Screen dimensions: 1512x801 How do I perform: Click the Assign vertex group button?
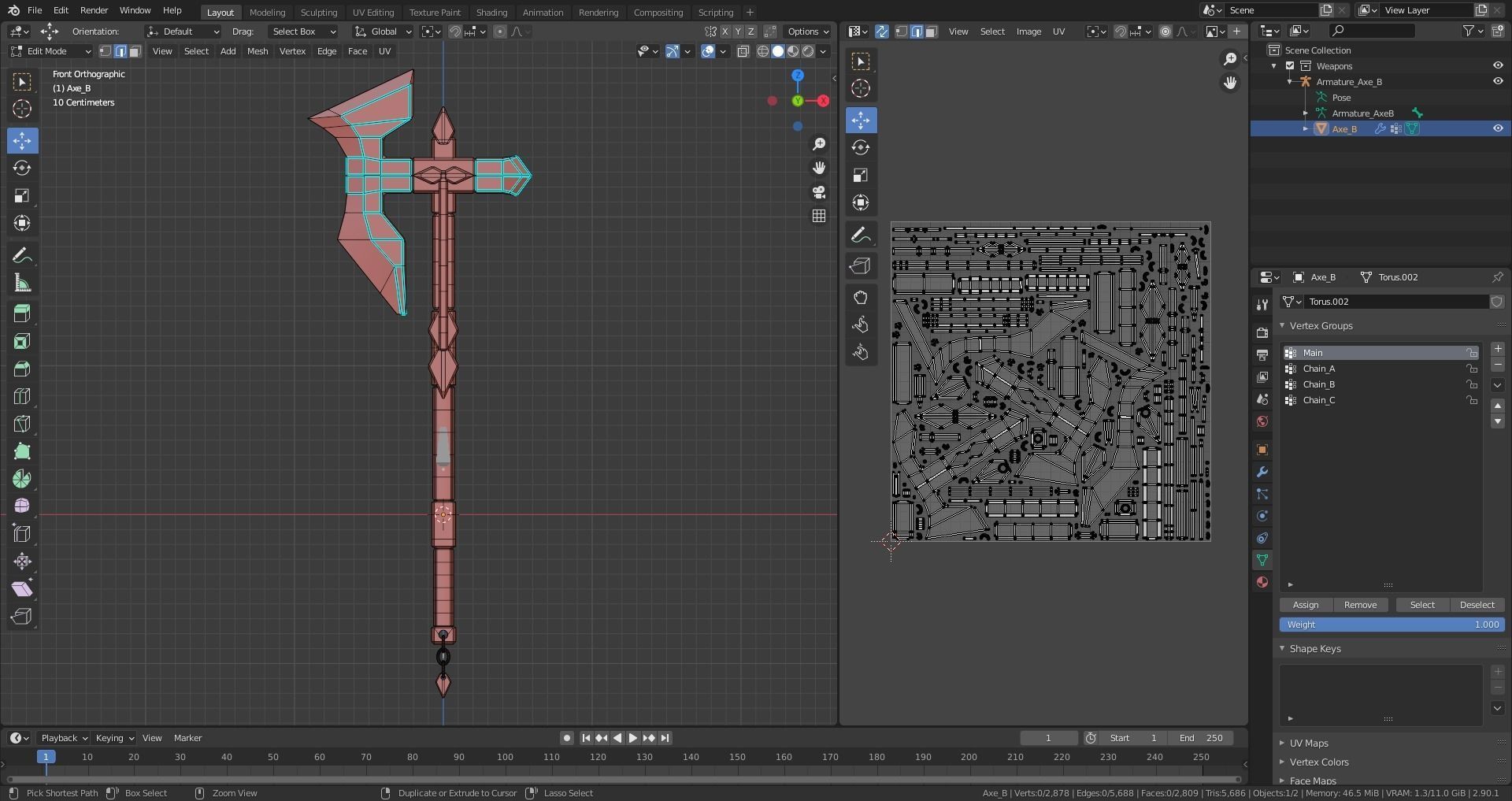[x=1306, y=605]
